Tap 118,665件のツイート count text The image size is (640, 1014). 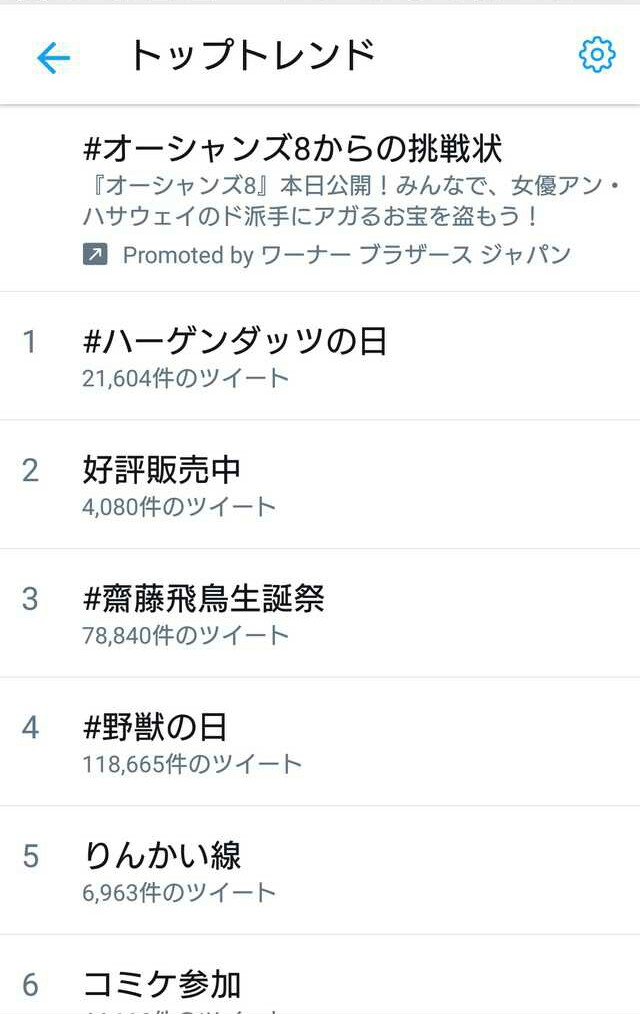(191, 764)
